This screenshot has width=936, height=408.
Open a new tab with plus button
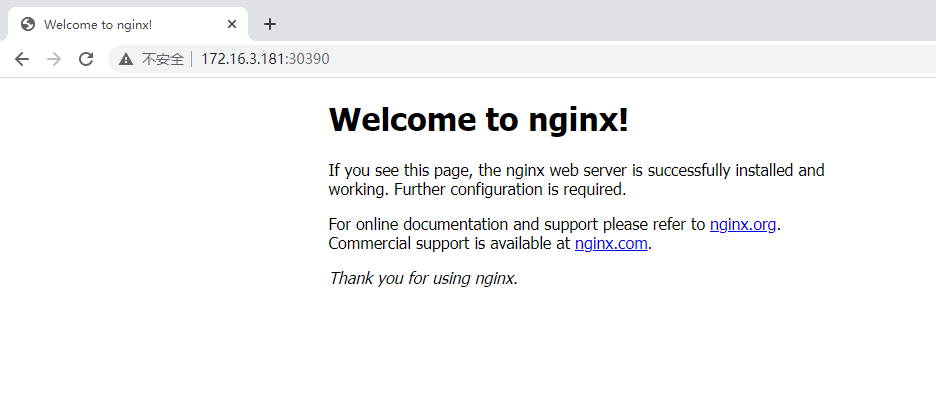point(269,24)
